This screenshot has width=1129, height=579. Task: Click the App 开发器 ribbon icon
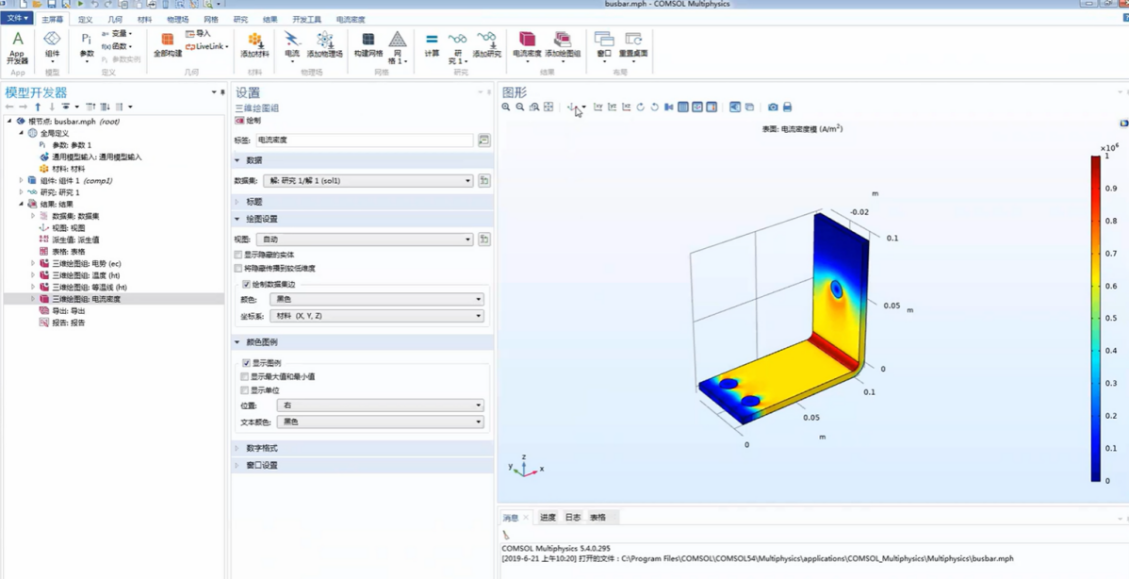[17, 46]
